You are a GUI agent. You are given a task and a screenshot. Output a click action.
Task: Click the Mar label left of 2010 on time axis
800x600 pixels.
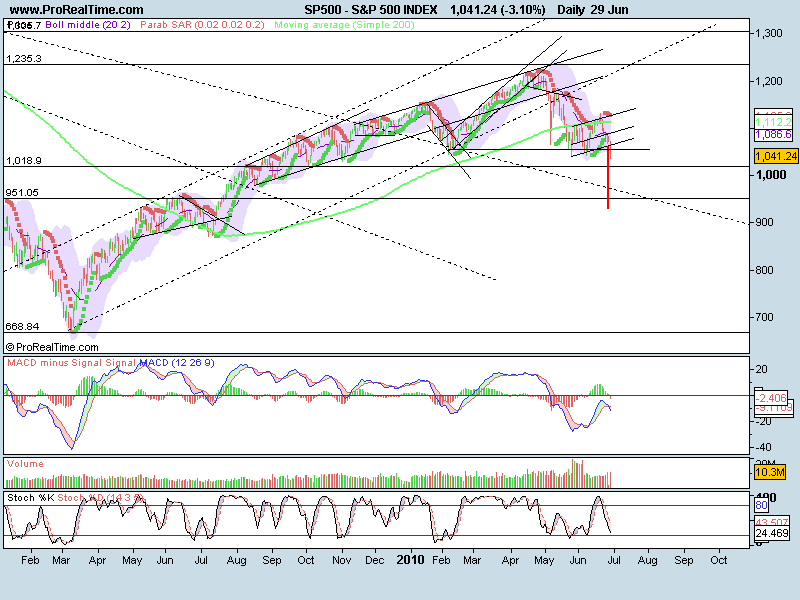61,560
